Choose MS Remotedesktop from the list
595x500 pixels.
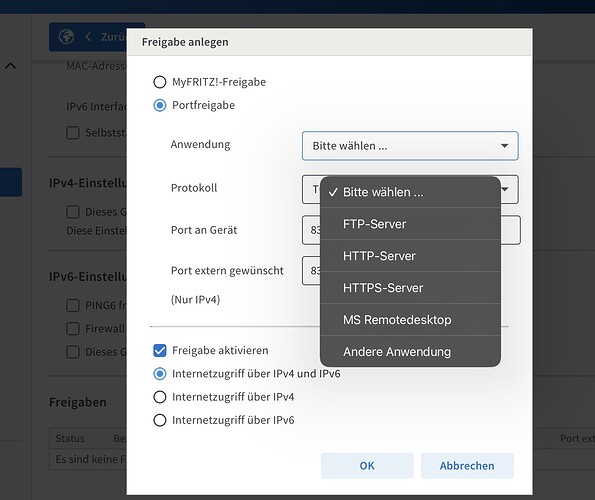(x=410, y=319)
